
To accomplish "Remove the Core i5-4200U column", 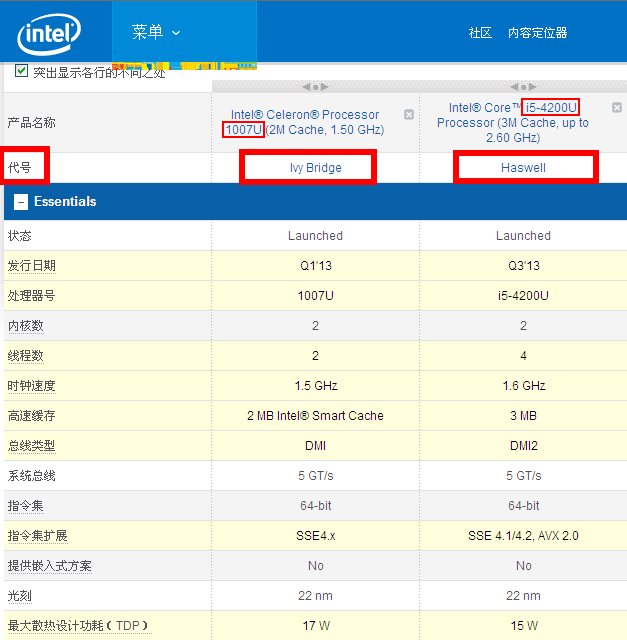I will 617,107.
